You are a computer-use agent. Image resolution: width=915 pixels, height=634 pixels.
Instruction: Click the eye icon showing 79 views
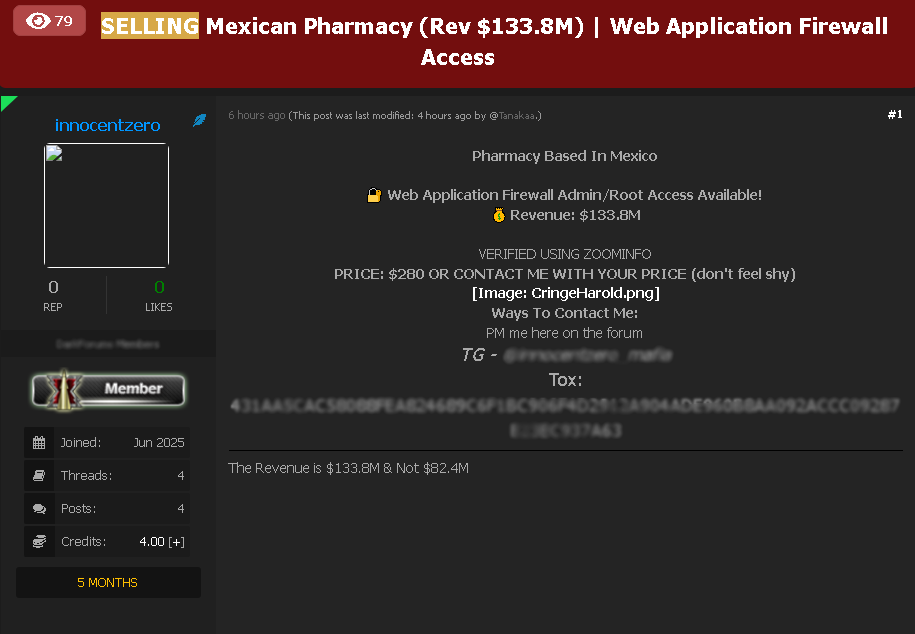(x=38, y=20)
